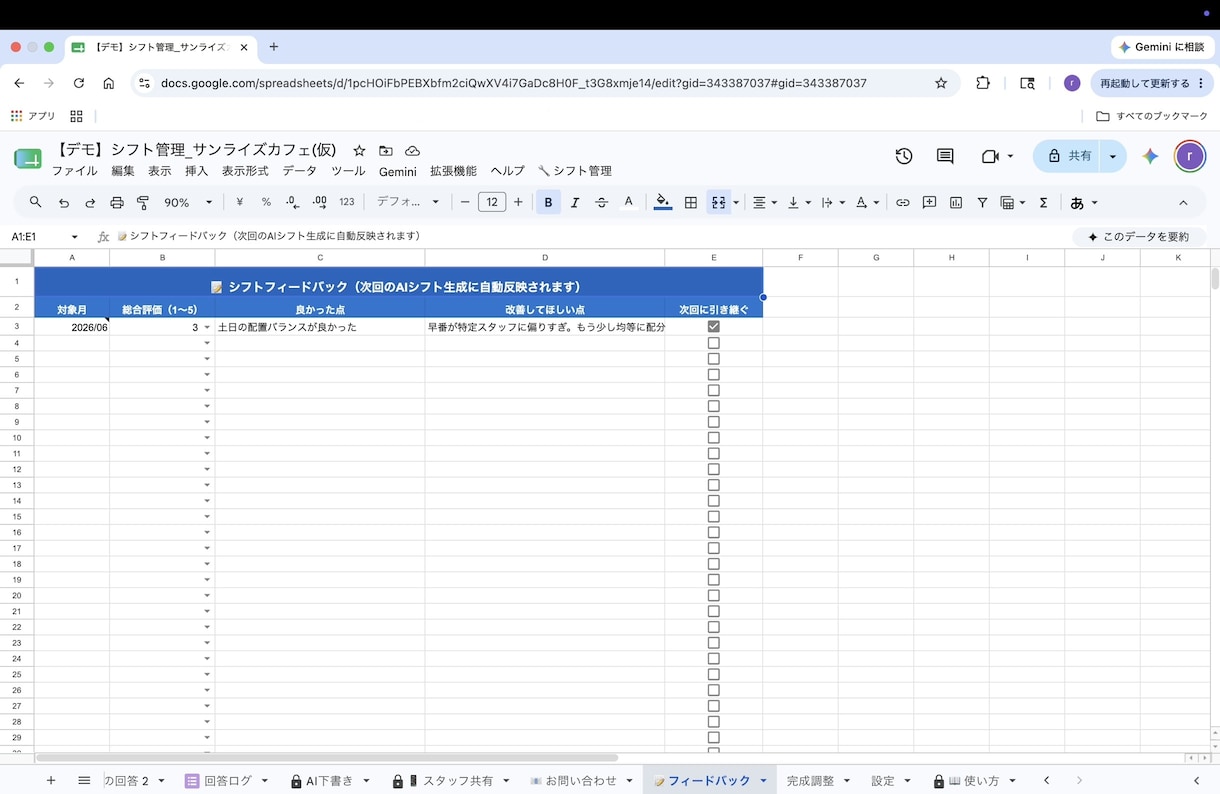Open font family dropdown

pyautogui.click(x=408, y=202)
